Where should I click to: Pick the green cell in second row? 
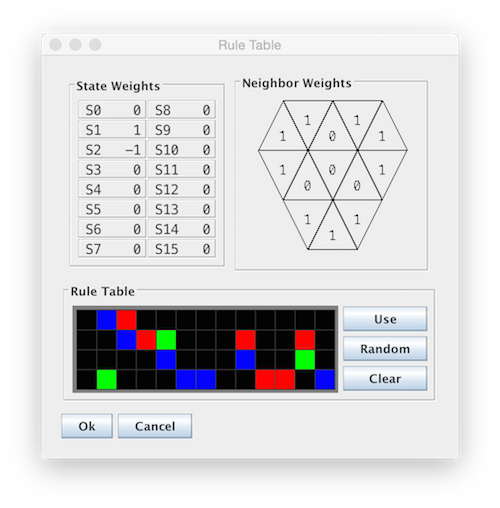point(166,340)
